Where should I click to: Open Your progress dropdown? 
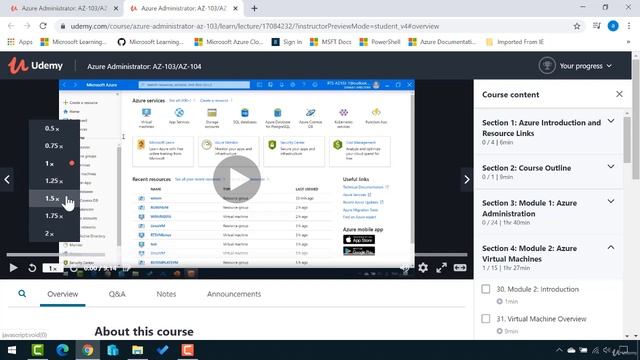(585, 66)
